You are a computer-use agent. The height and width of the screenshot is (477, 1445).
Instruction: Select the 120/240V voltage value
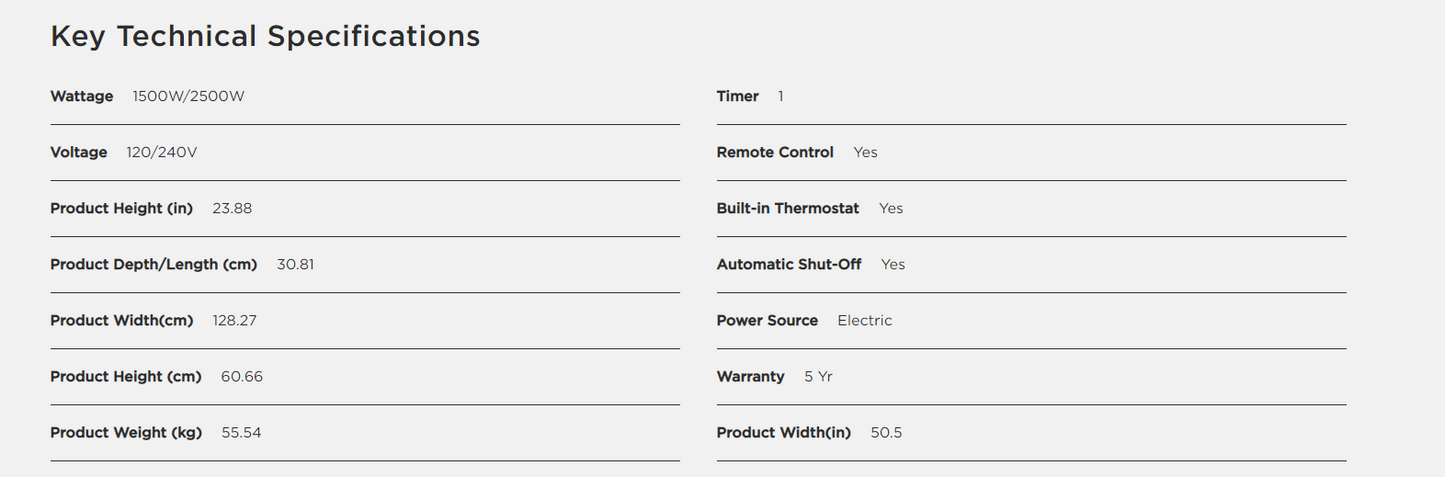tap(162, 153)
